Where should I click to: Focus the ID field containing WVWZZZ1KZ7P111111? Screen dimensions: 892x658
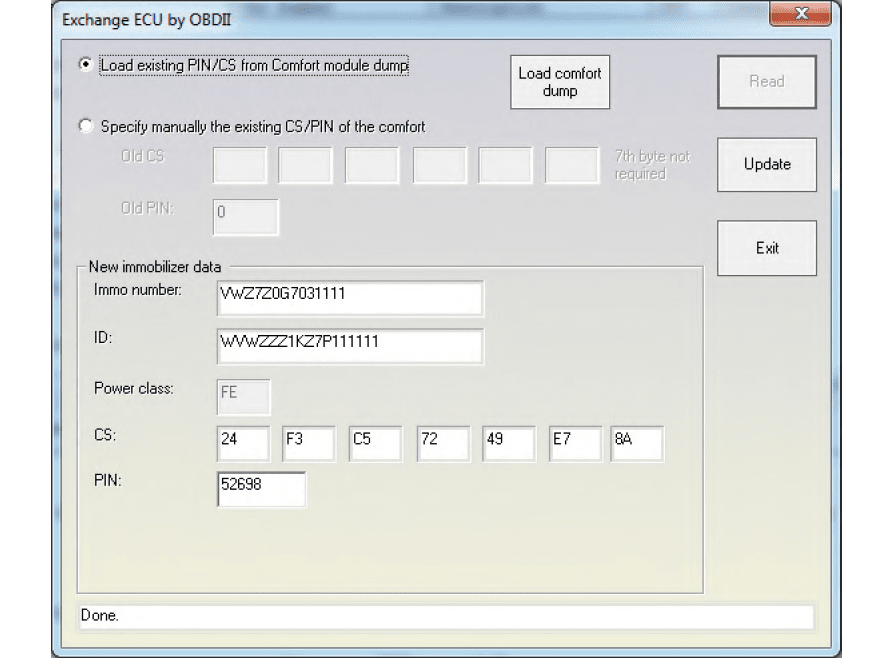tap(349, 346)
